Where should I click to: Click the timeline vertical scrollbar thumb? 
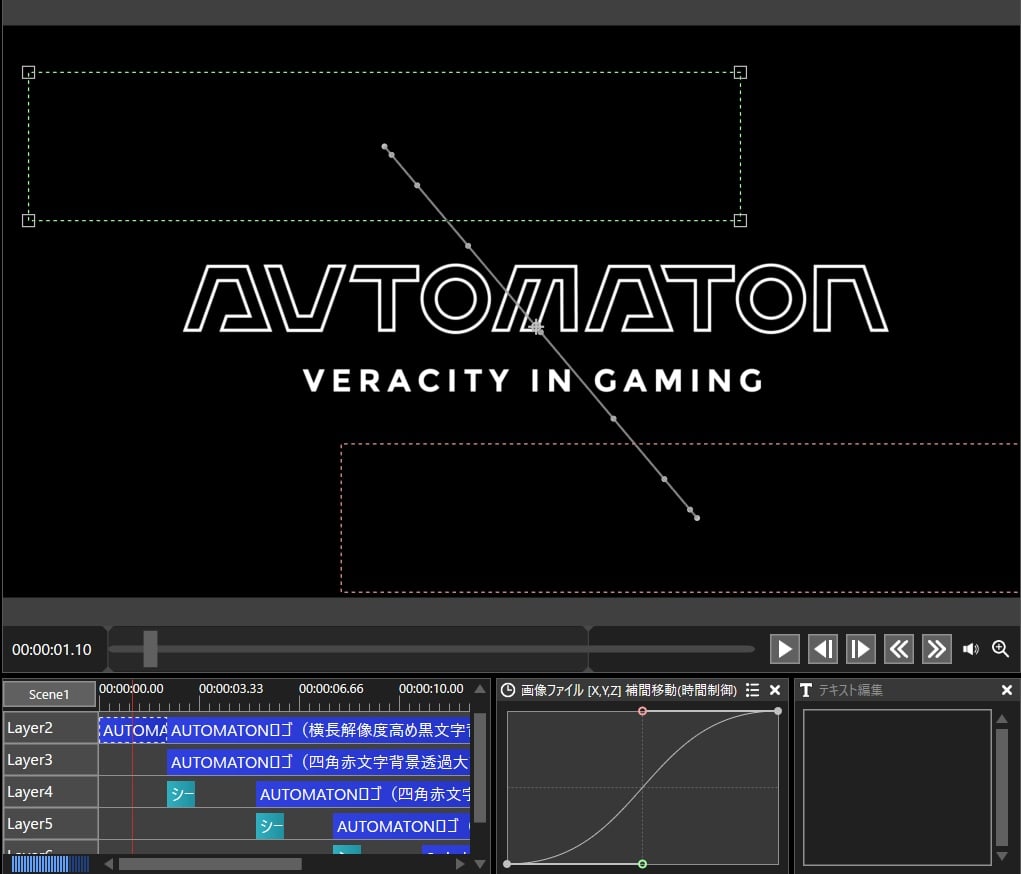click(x=480, y=767)
